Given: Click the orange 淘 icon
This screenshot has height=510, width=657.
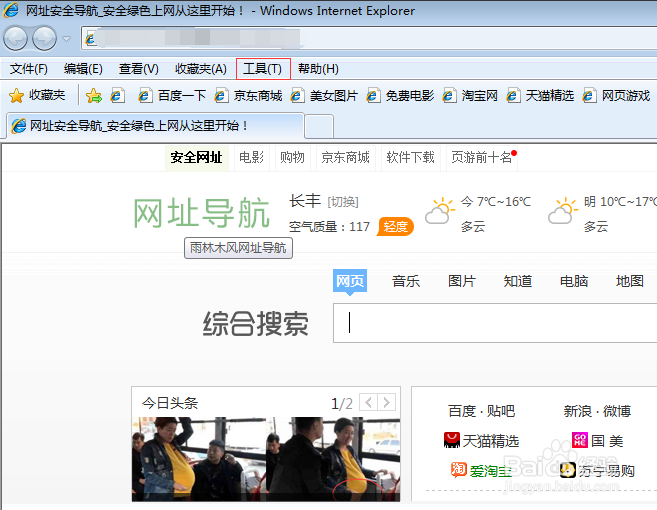Looking at the screenshot, I should coord(459,470).
